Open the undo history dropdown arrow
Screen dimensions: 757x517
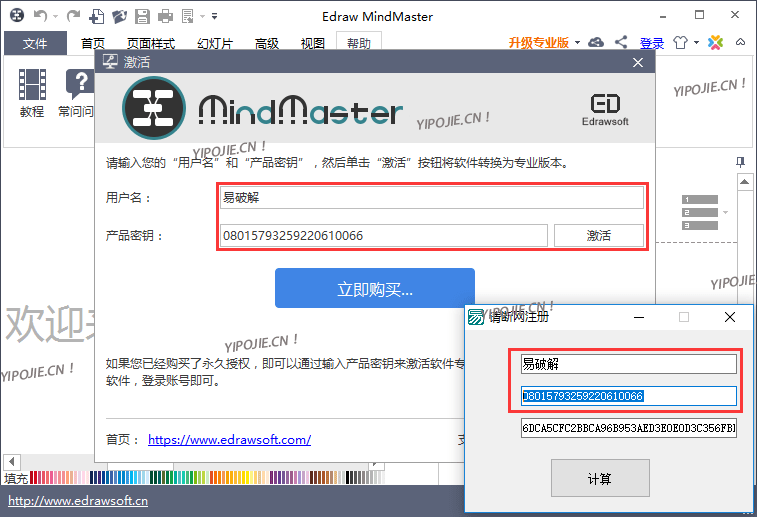(x=55, y=17)
